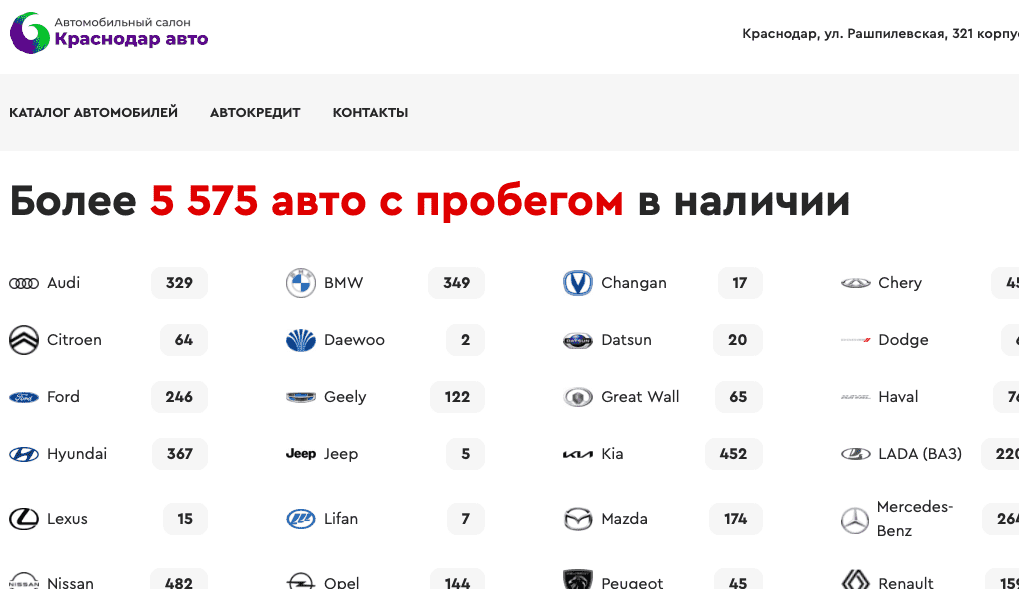The width and height of the screenshot is (1019, 589).
Task: Click the Jeep count badge showing 5
Action: coord(465,454)
